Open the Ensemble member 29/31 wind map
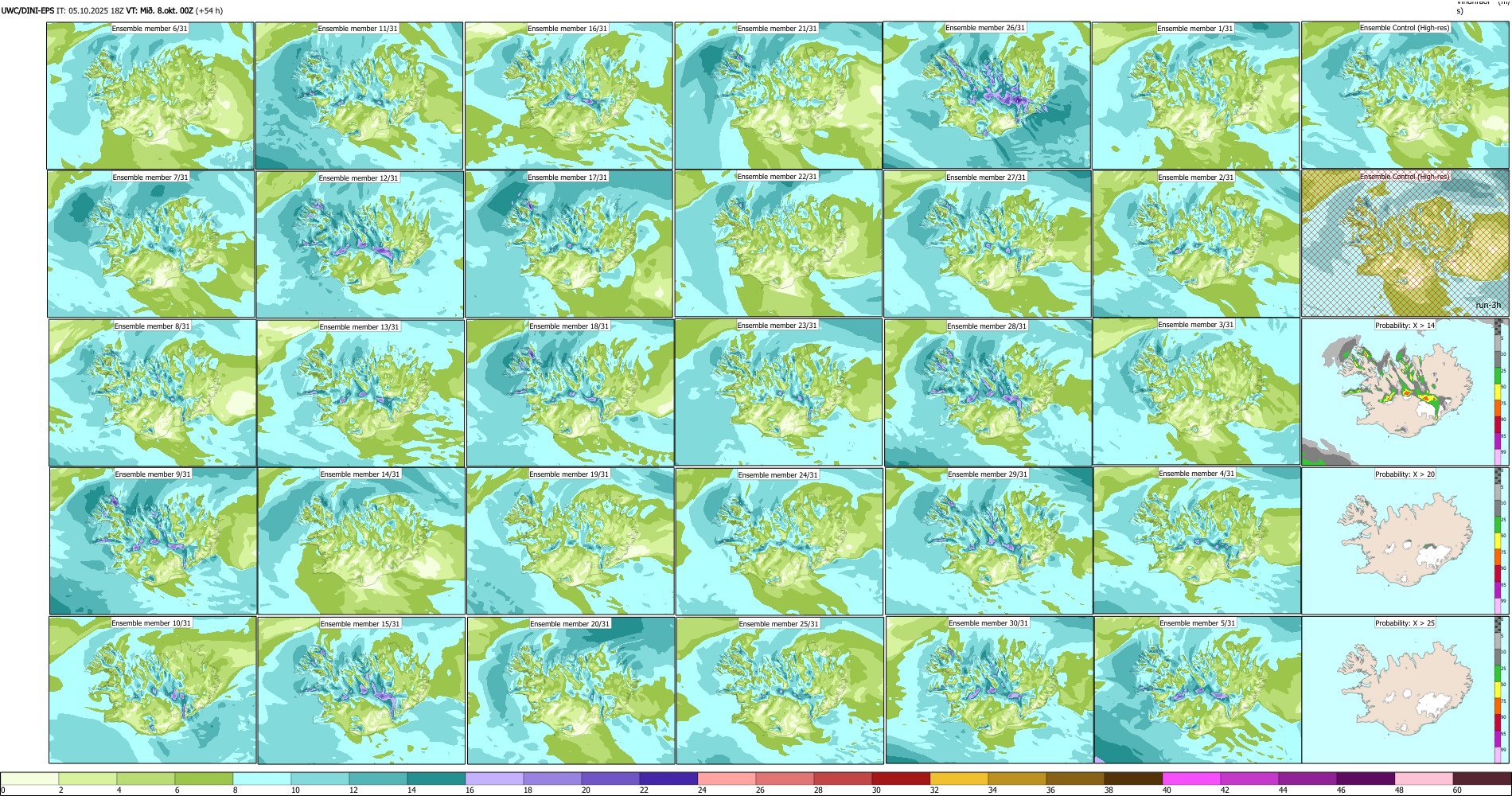 coord(989,541)
